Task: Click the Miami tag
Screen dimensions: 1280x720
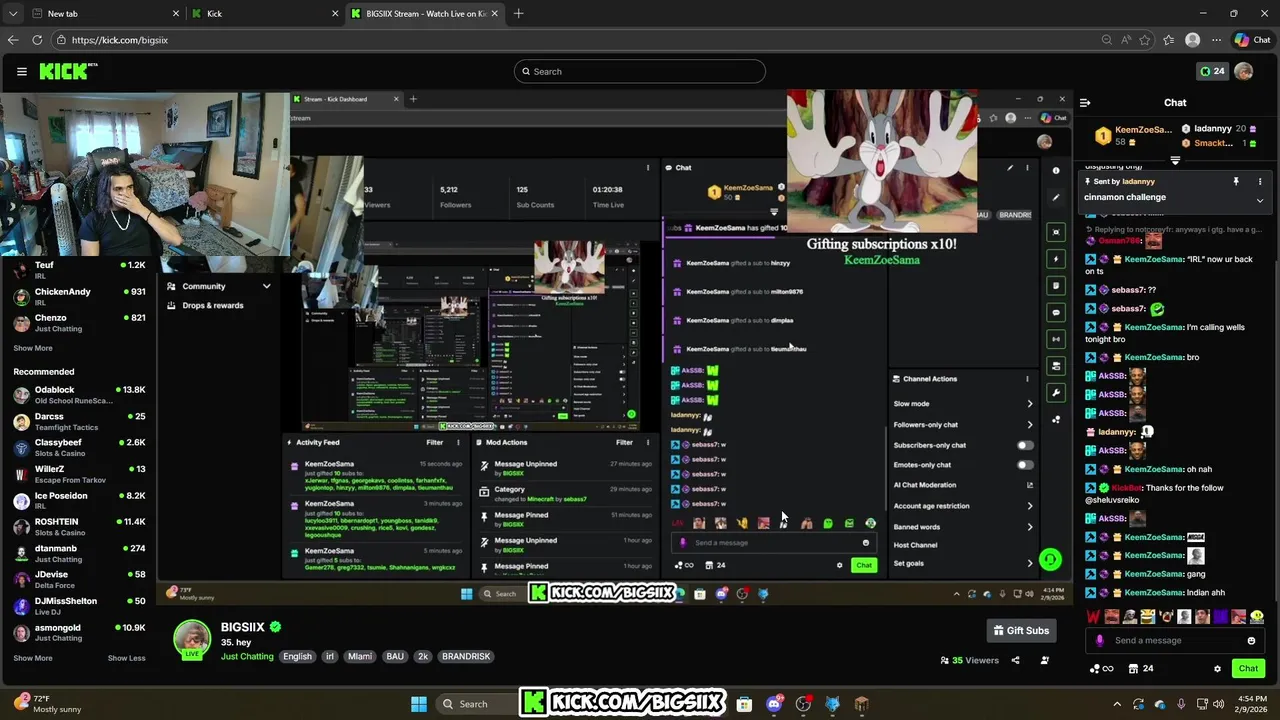Action: 360,656
